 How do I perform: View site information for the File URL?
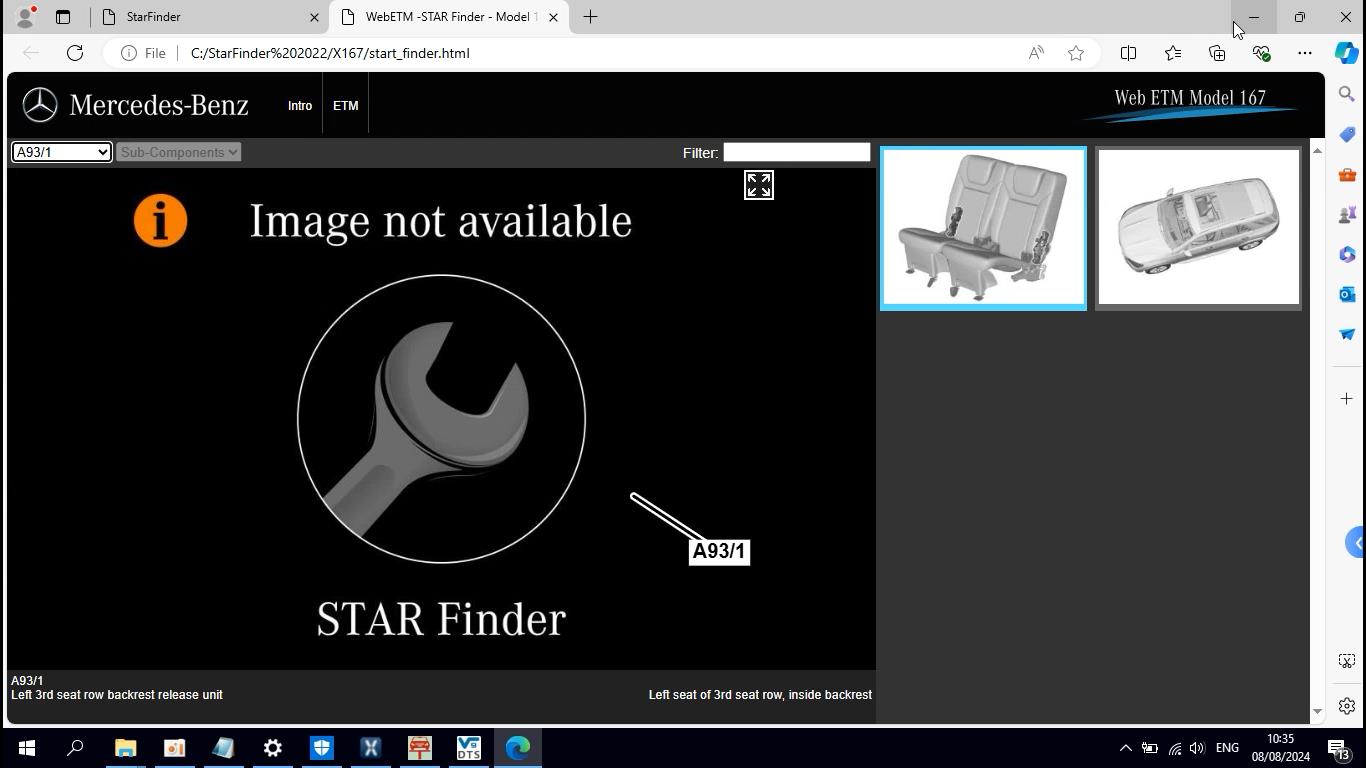[143, 53]
